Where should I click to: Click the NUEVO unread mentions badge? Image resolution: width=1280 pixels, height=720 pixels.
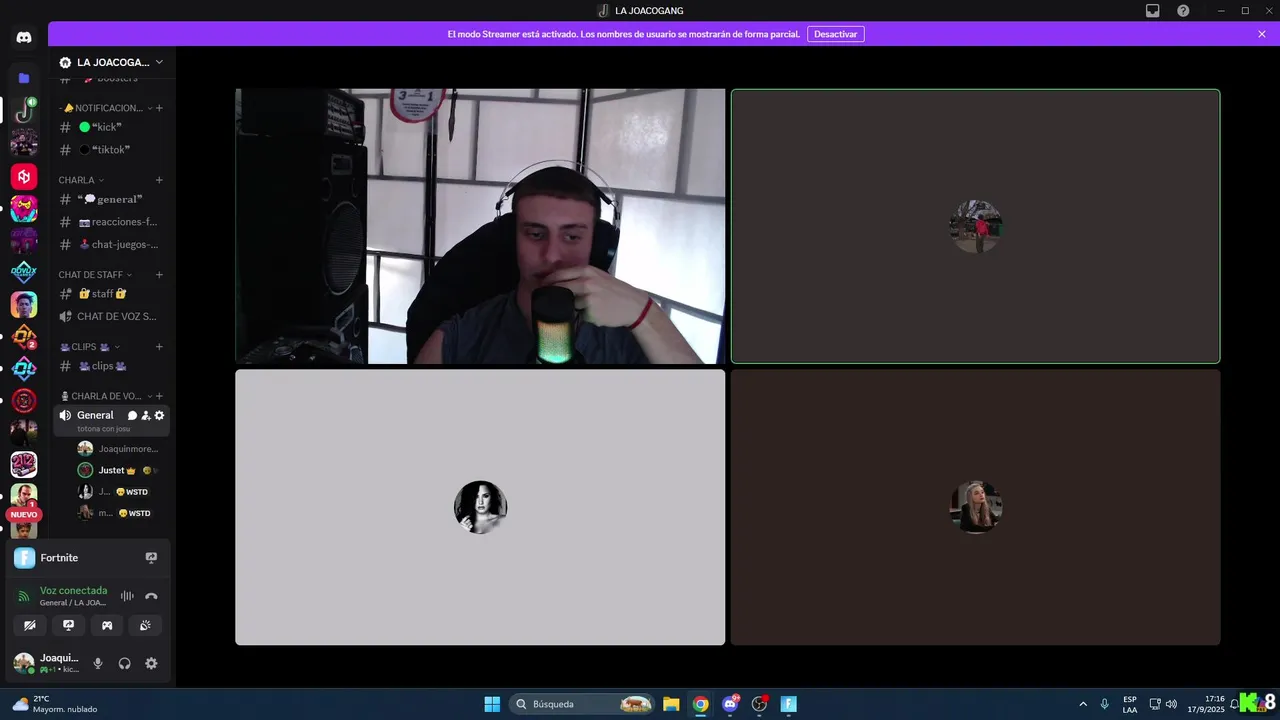(24, 515)
